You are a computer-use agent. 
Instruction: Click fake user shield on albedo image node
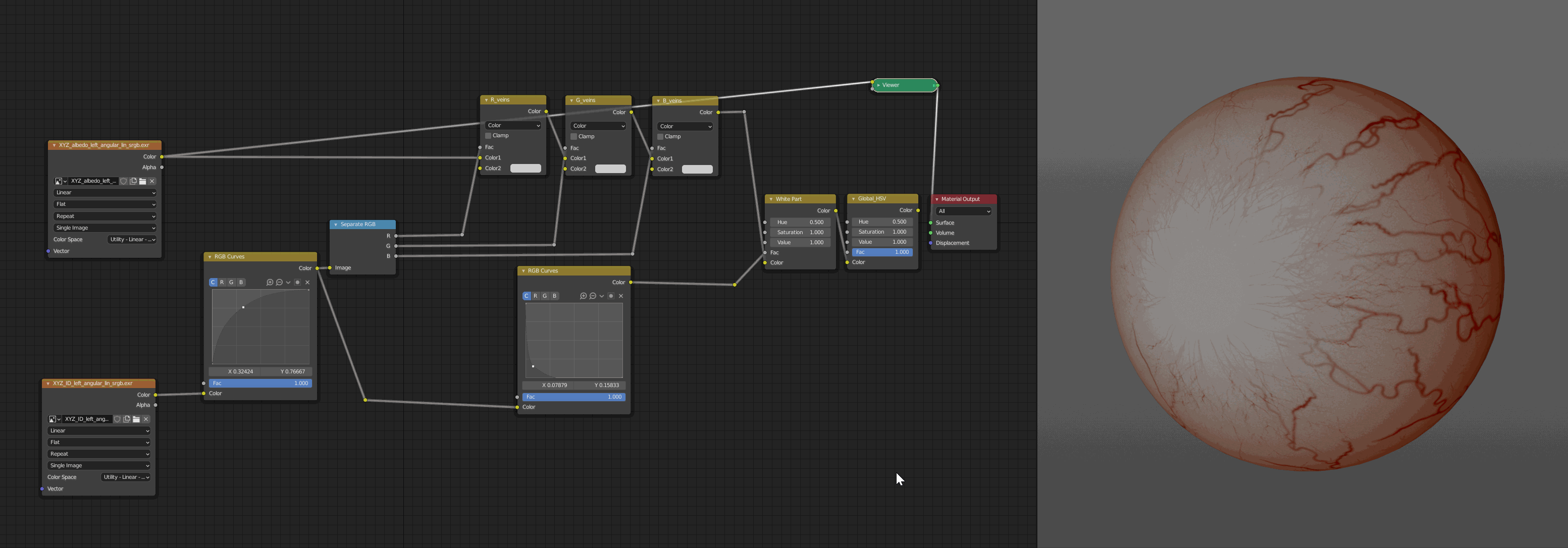(x=124, y=181)
